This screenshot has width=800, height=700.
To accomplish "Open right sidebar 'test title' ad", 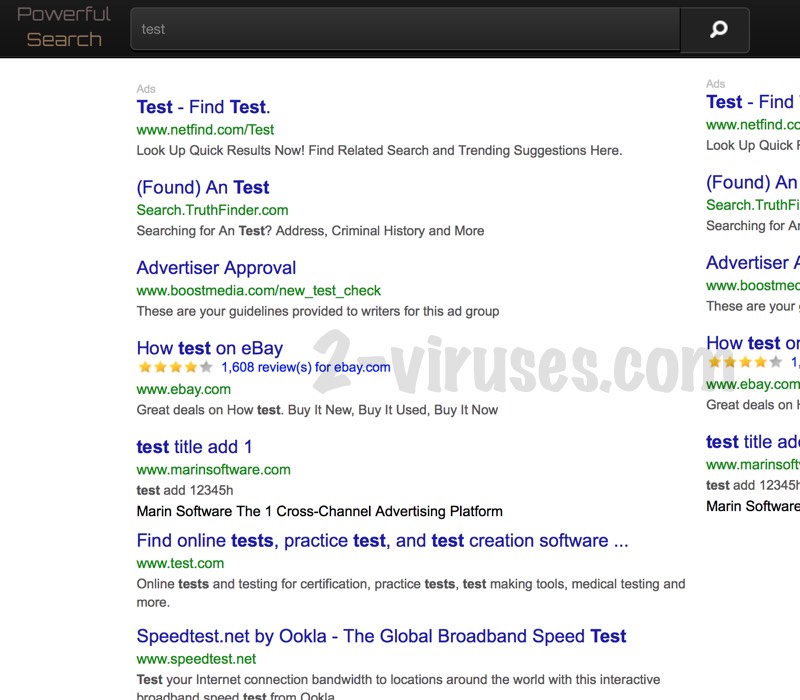I will 753,442.
